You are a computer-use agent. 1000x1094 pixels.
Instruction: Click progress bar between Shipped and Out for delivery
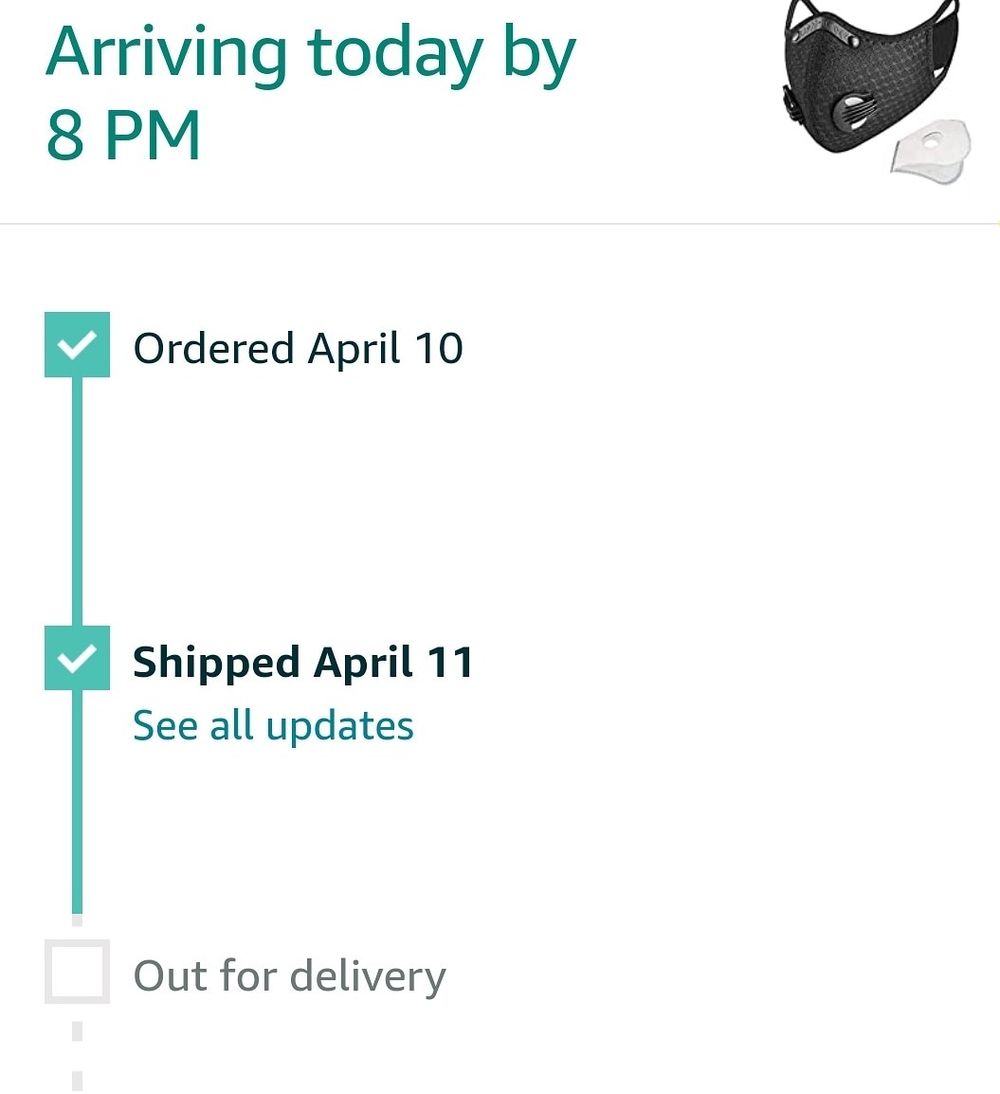tap(77, 802)
